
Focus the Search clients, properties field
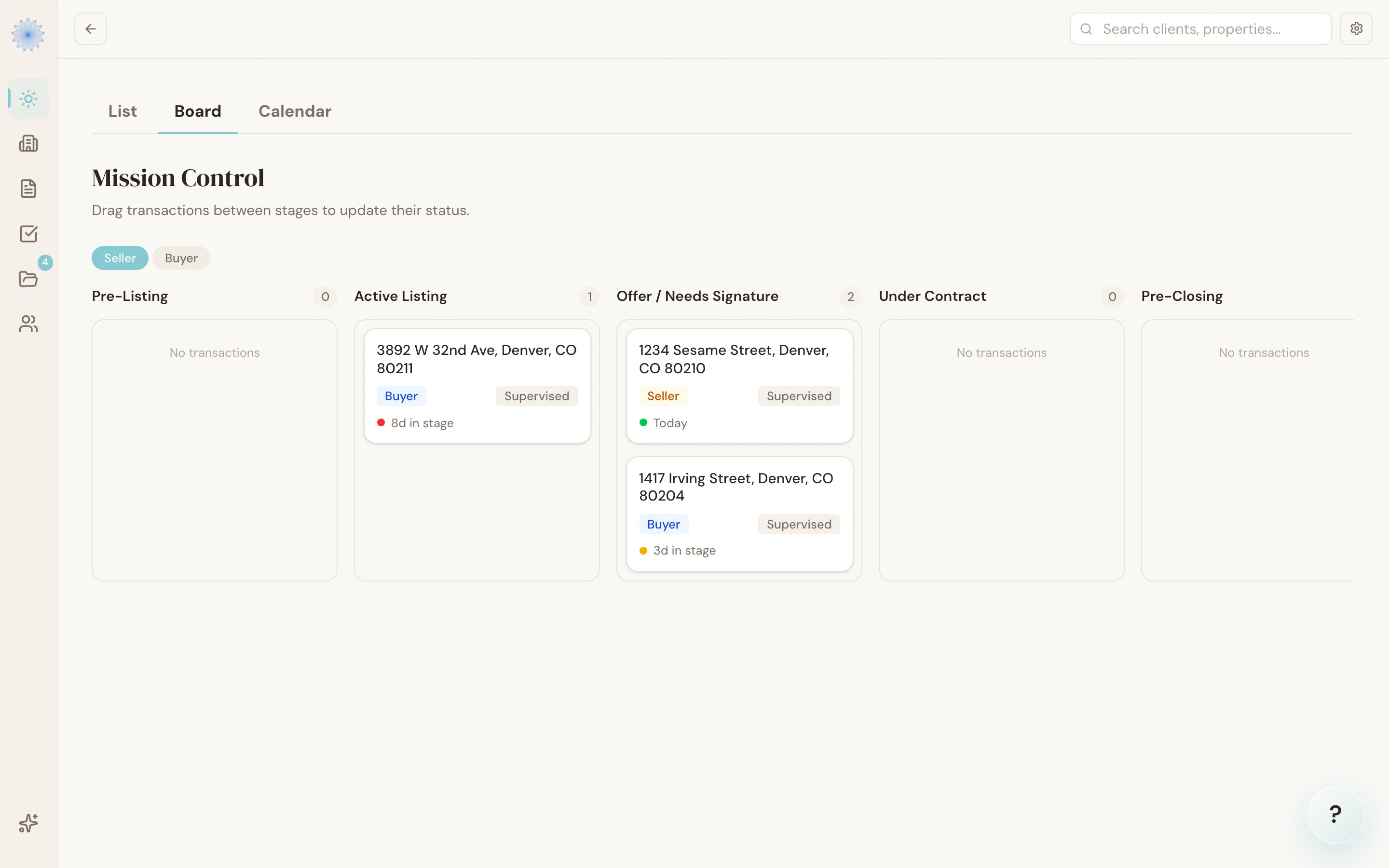pos(1201,29)
